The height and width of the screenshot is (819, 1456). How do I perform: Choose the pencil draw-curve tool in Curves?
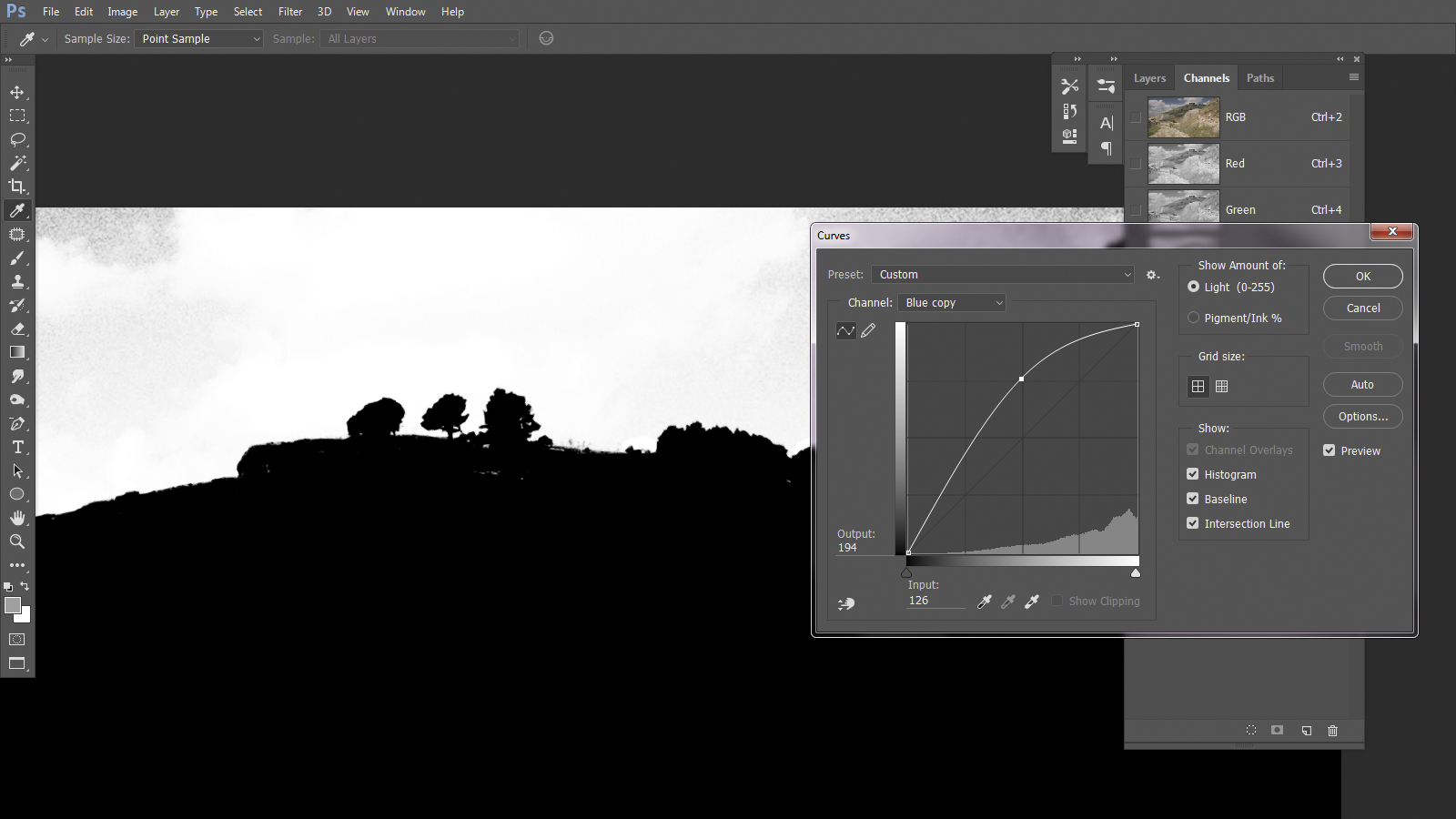point(868,330)
